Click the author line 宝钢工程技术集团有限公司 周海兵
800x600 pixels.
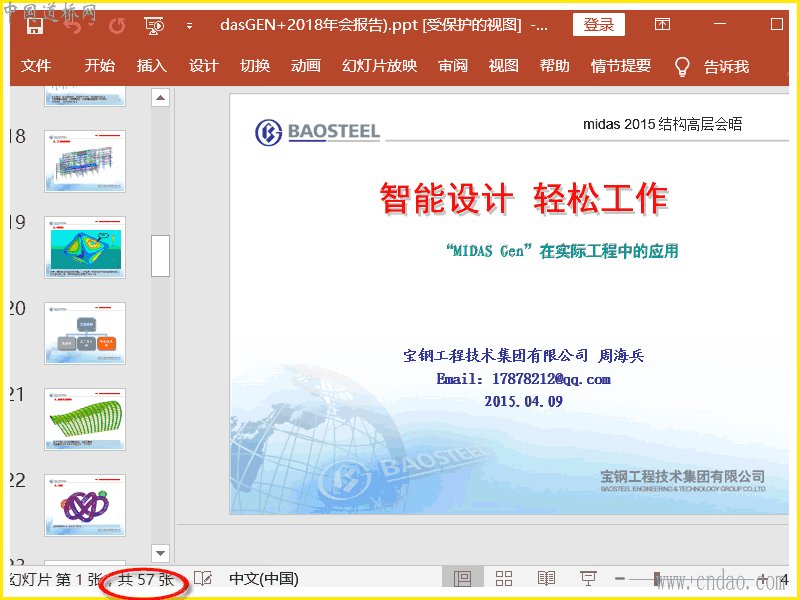pyautogui.click(x=523, y=356)
